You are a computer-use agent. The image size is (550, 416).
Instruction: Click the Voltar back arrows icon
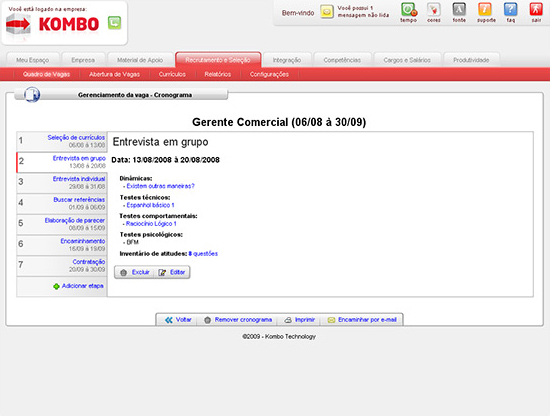169,320
